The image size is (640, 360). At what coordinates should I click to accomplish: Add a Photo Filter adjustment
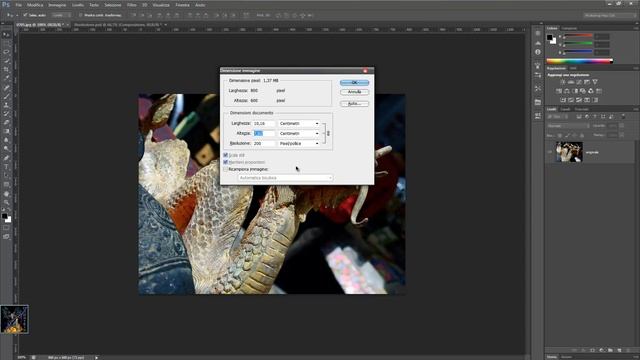pos(583,91)
